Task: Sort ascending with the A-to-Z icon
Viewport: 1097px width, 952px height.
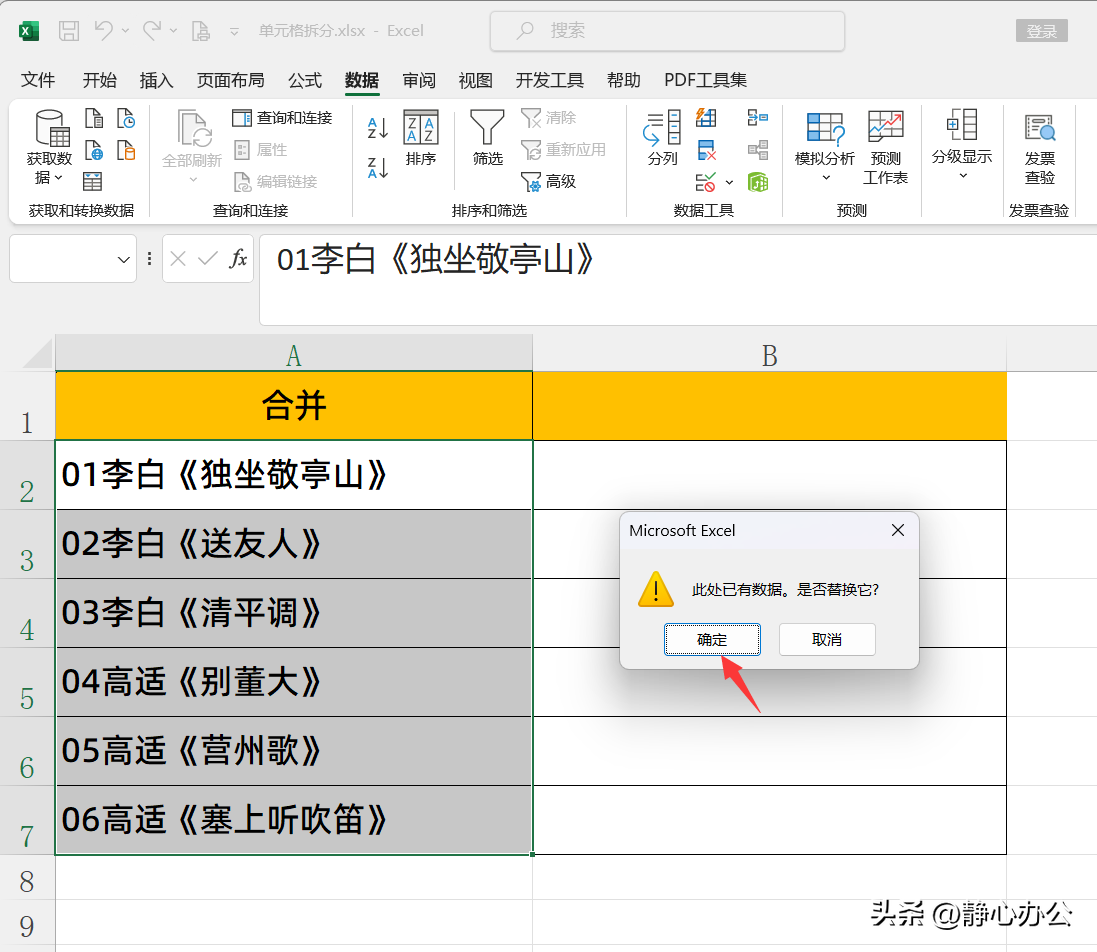Action: (378, 128)
